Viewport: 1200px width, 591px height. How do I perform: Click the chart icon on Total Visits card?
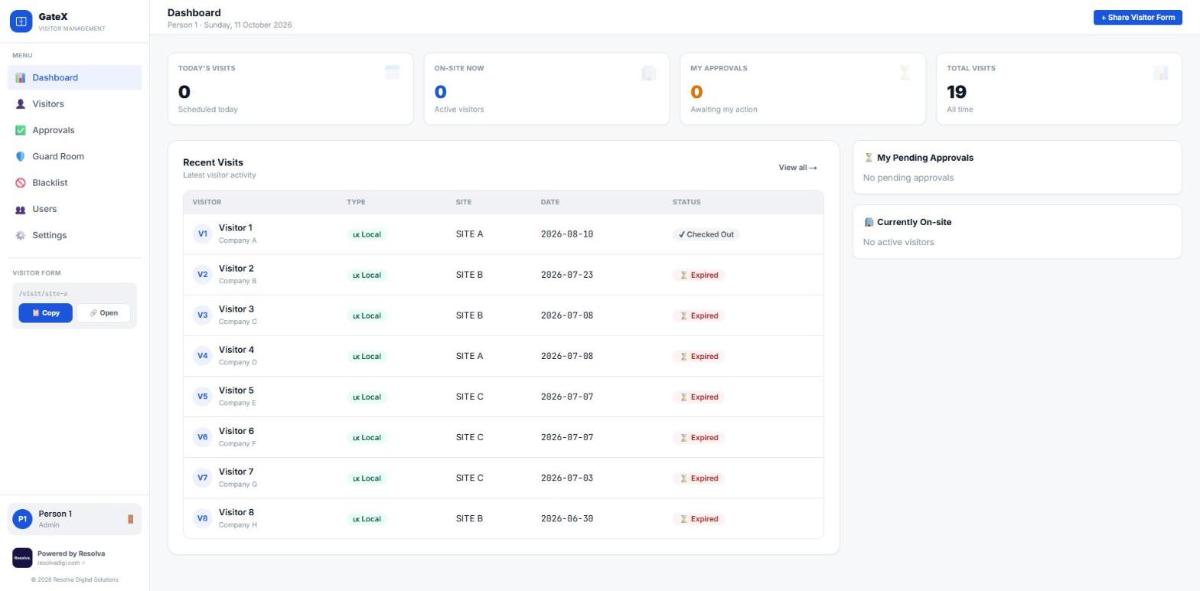[x=1161, y=72]
